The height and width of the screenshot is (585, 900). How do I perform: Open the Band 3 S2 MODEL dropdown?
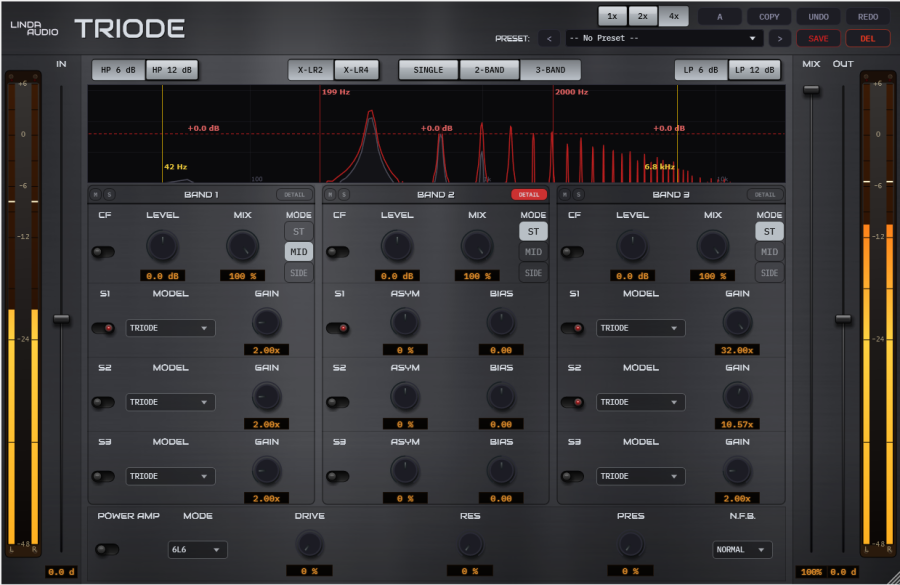(x=641, y=402)
